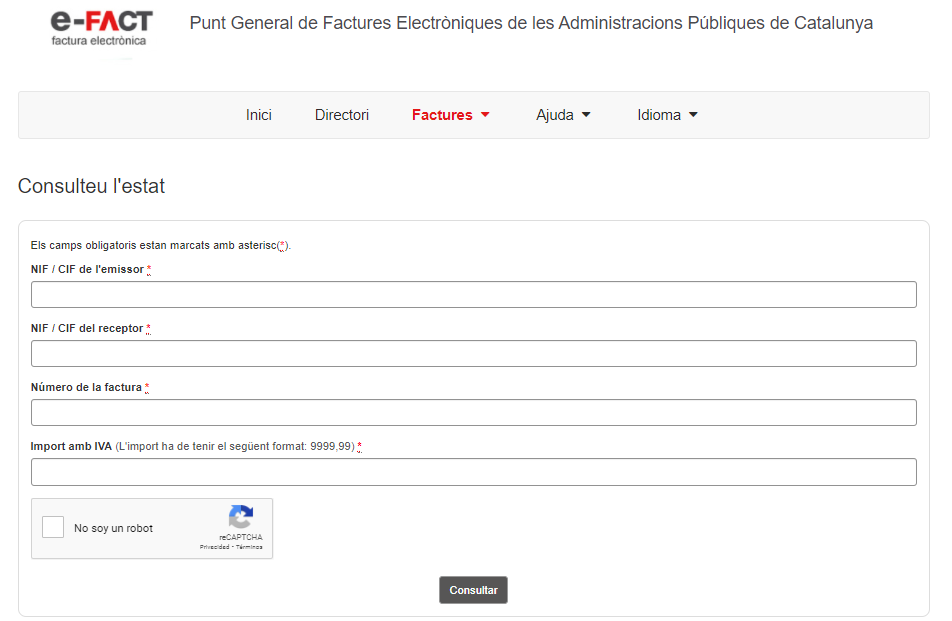The image size is (952, 621).
Task: Select the Número de la factura field
Action: point(473,412)
